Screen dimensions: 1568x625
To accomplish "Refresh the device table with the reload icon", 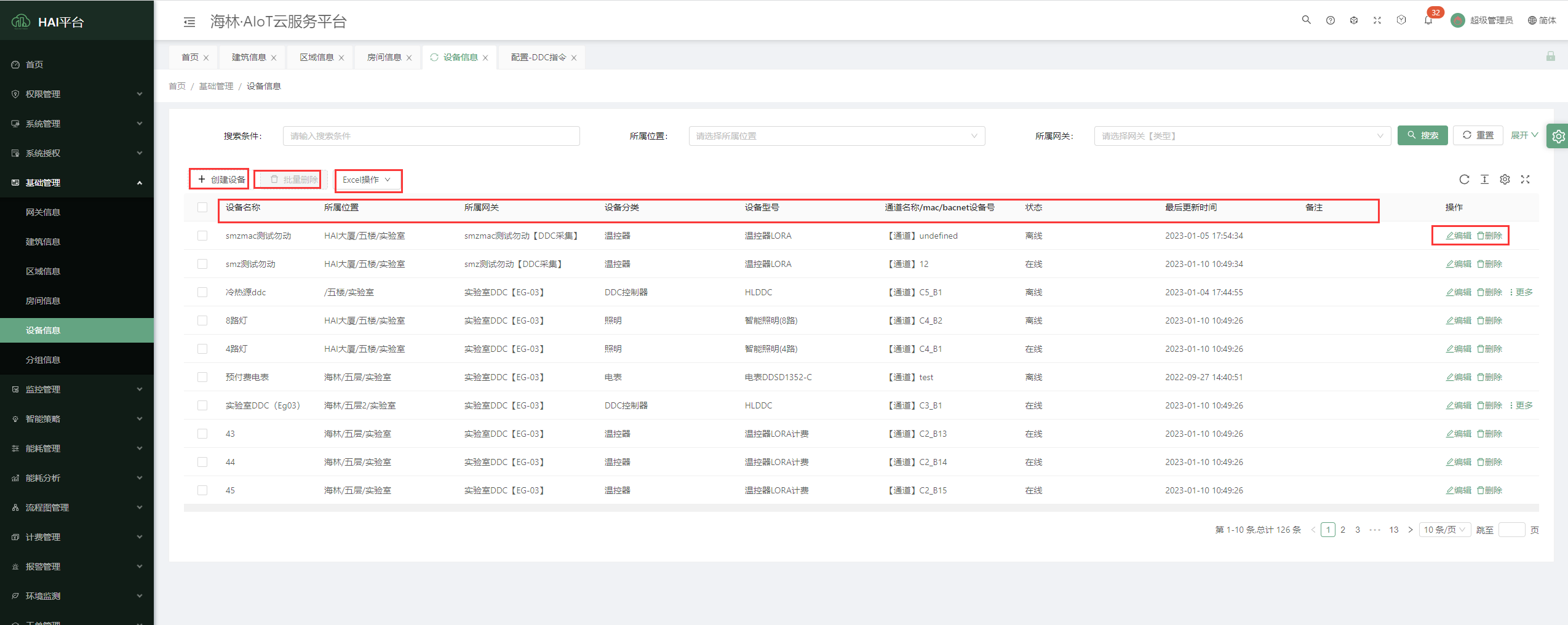I will (x=1464, y=180).
